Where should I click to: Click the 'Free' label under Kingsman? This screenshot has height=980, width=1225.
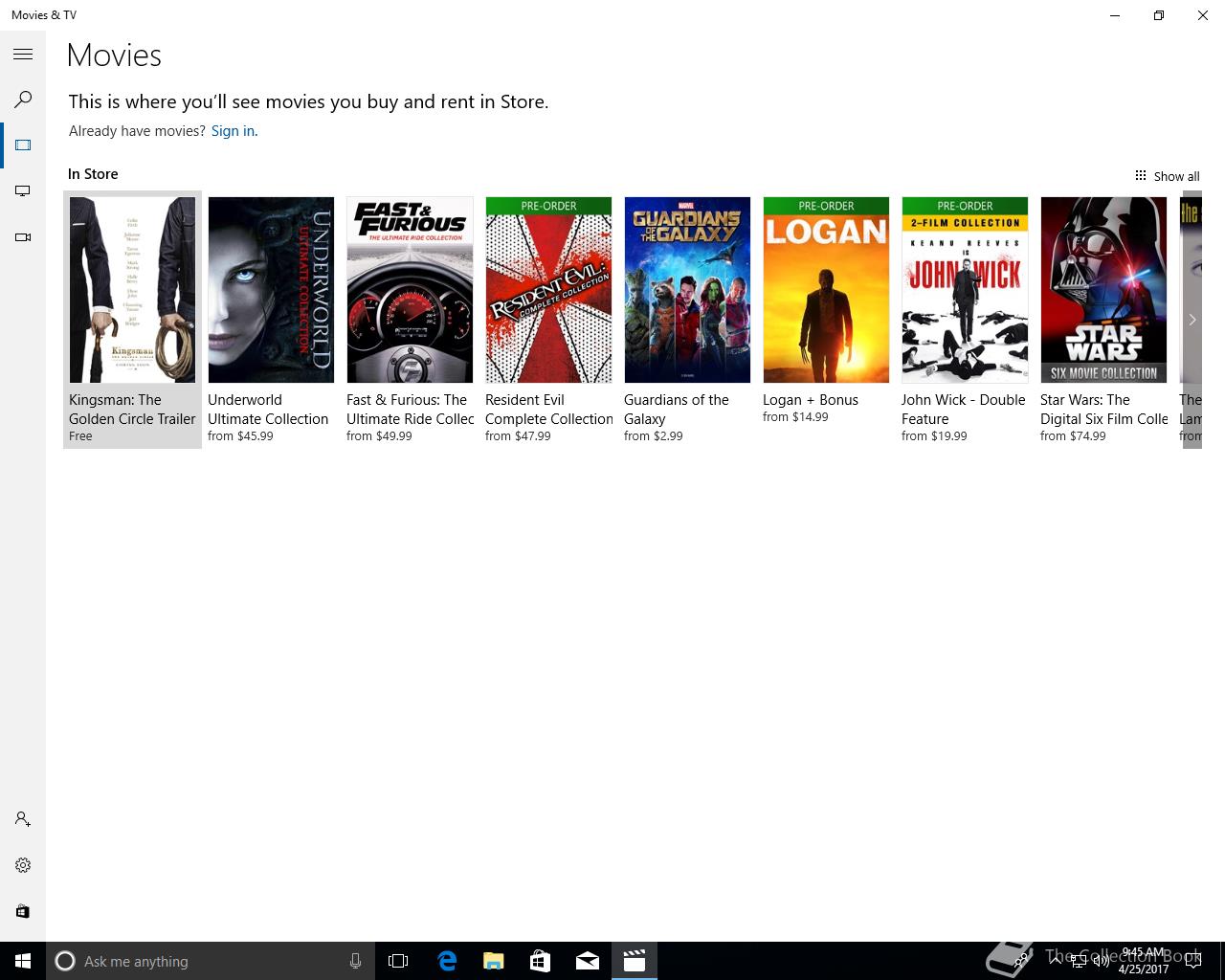tap(80, 436)
